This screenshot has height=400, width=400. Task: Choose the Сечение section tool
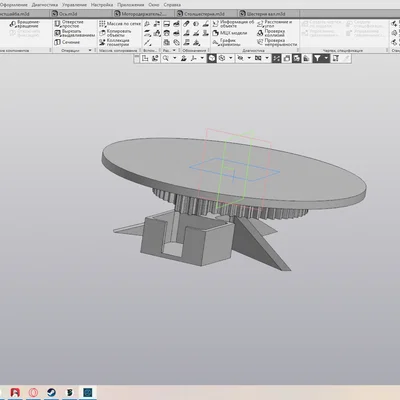coord(67,42)
